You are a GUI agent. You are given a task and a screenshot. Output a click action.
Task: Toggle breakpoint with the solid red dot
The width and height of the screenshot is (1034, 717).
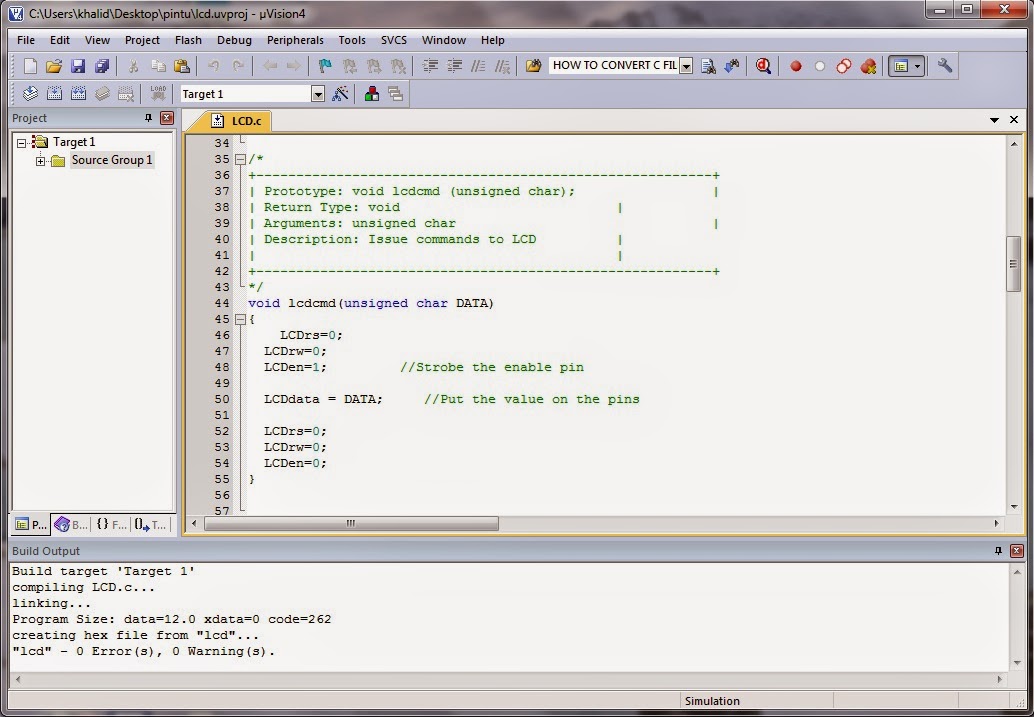pyautogui.click(x=796, y=66)
